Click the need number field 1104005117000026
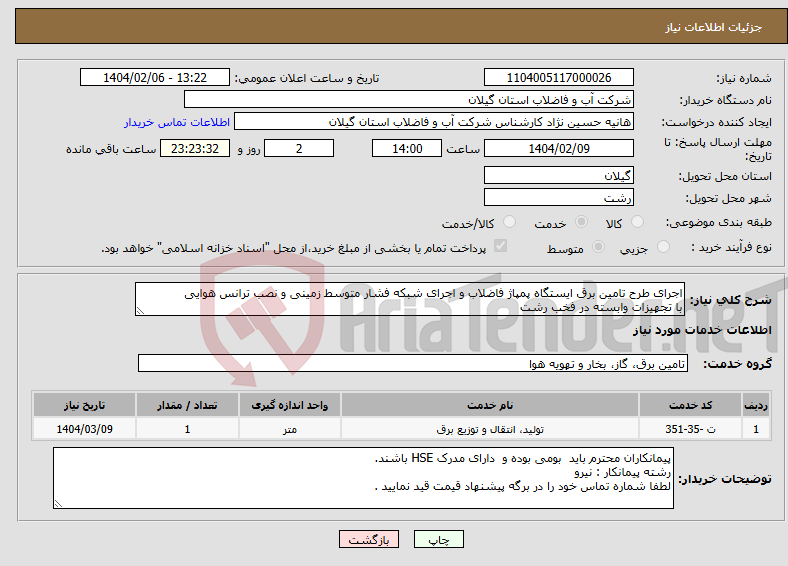 coord(559,77)
